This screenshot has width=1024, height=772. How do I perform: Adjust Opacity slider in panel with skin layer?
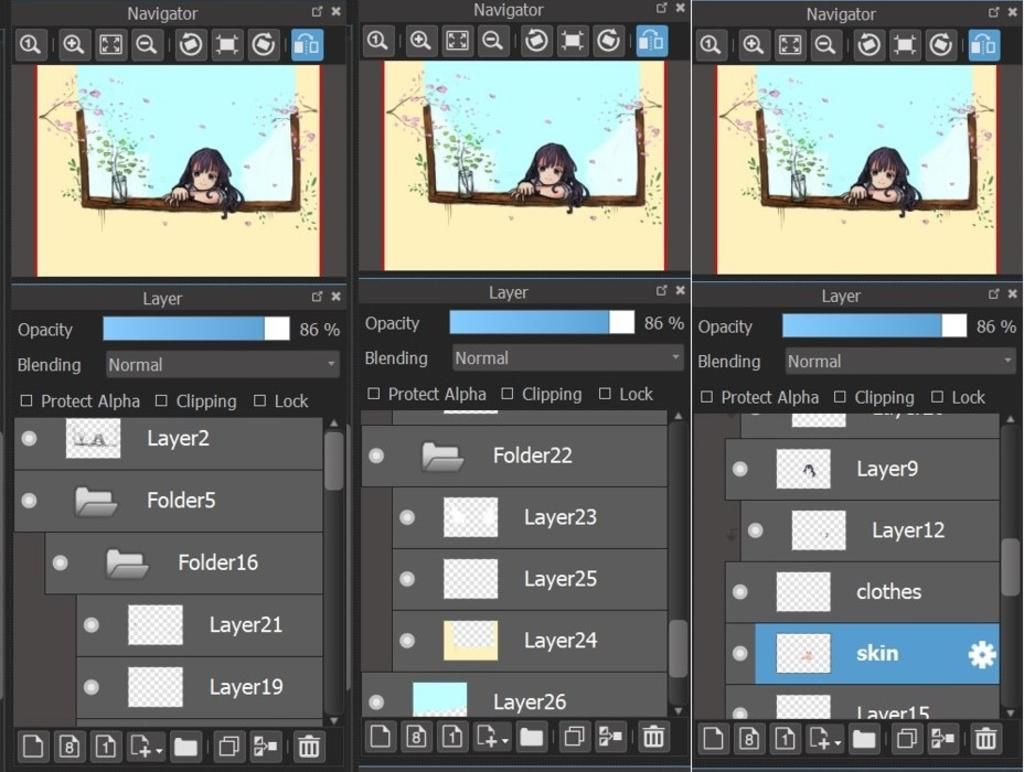[x=874, y=325]
